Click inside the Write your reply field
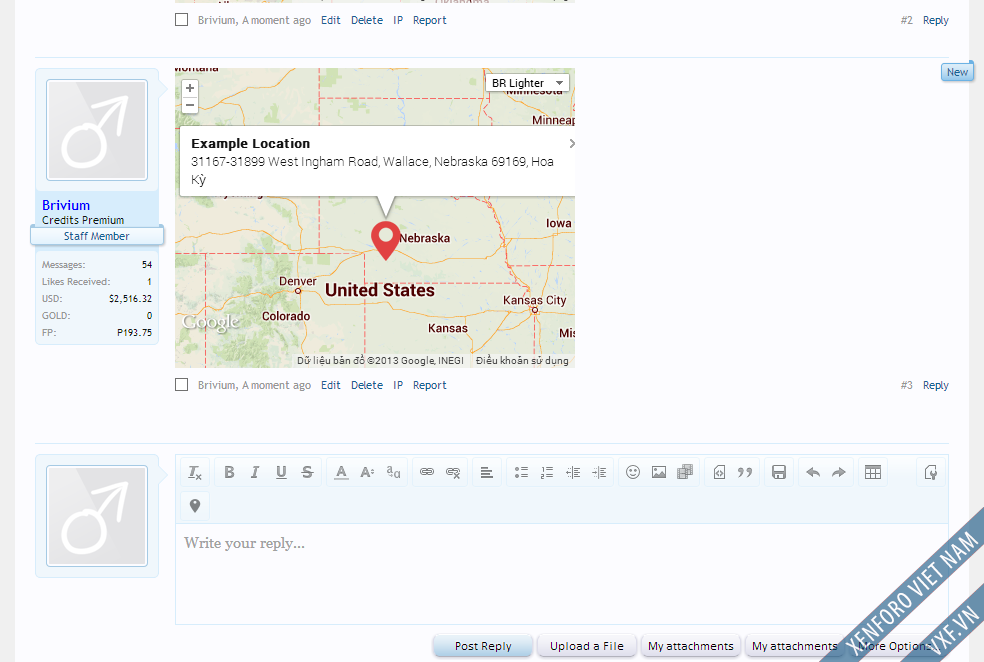Screen dimensions: 984x662 click(562, 574)
